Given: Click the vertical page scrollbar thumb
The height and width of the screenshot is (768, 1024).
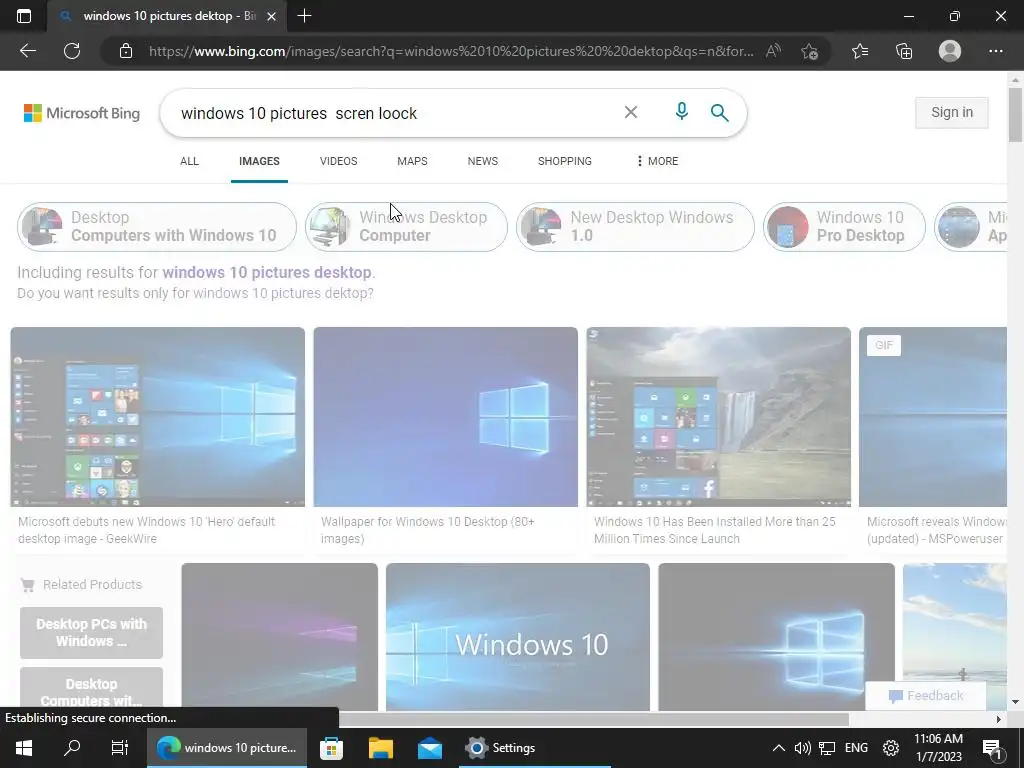Looking at the screenshot, I should click(x=1015, y=115).
